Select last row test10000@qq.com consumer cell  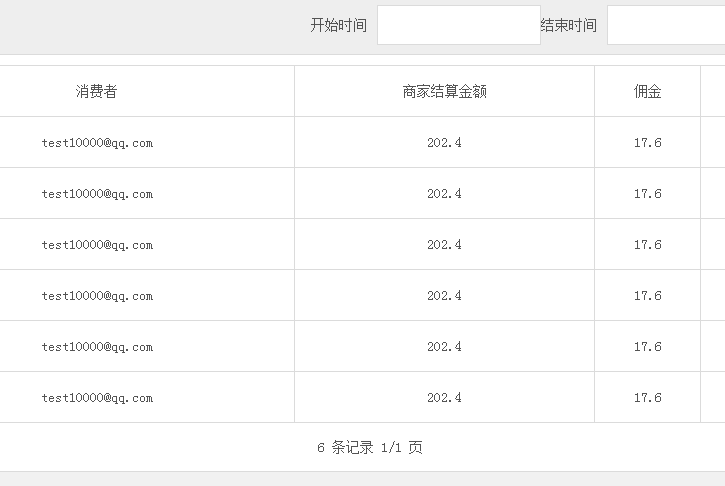pyautogui.click(x=97, y=397)
